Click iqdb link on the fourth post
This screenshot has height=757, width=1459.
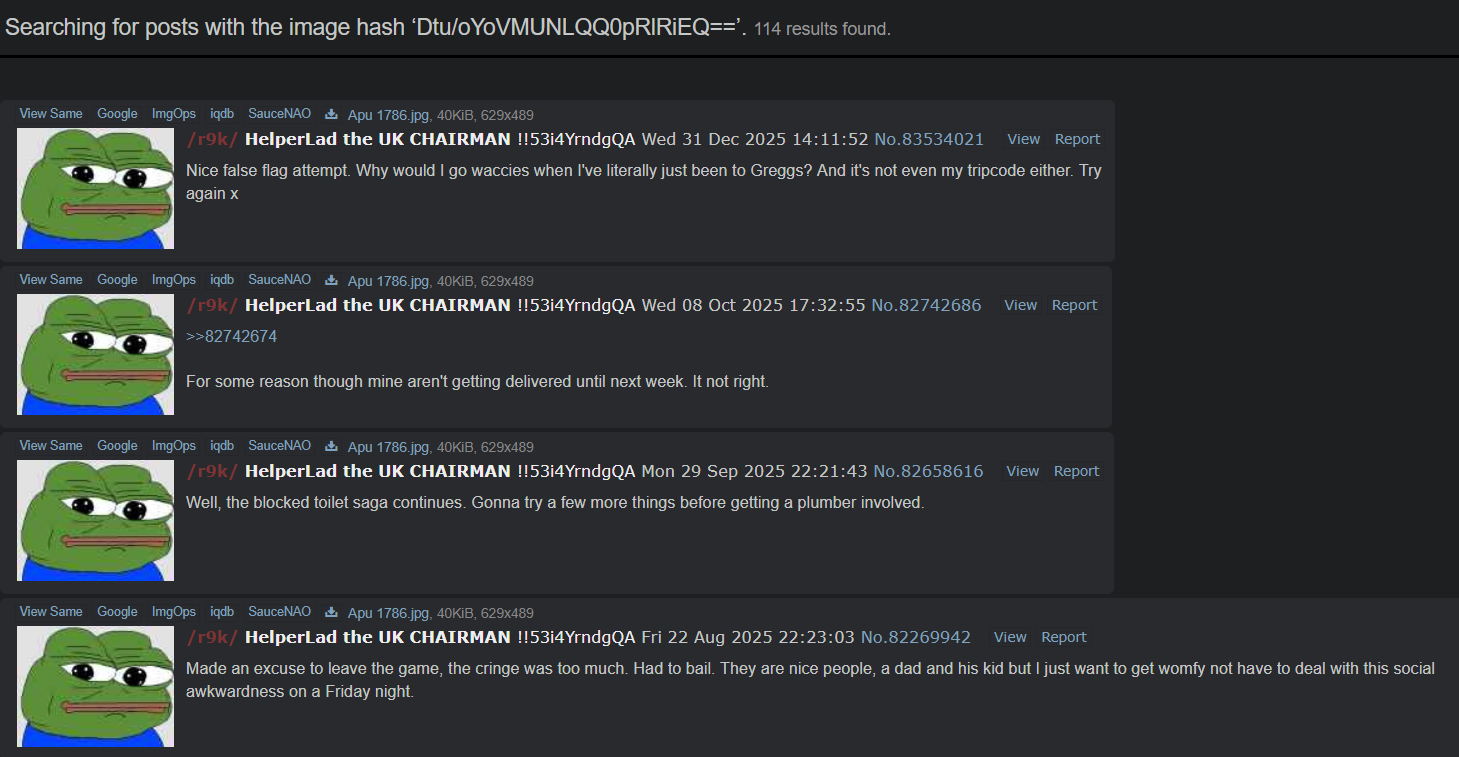[222, 612]
